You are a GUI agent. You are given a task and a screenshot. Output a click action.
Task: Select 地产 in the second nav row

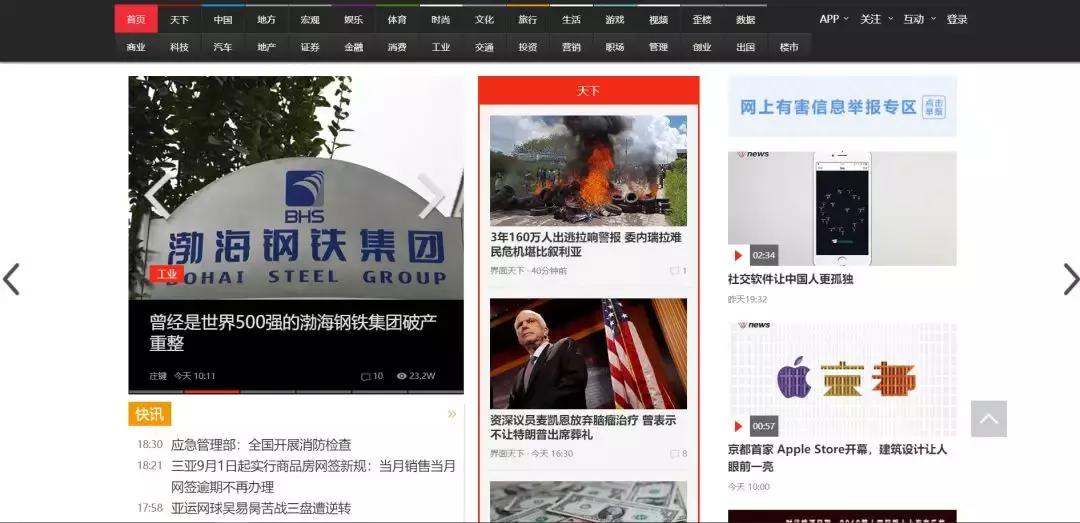[267, 47]
